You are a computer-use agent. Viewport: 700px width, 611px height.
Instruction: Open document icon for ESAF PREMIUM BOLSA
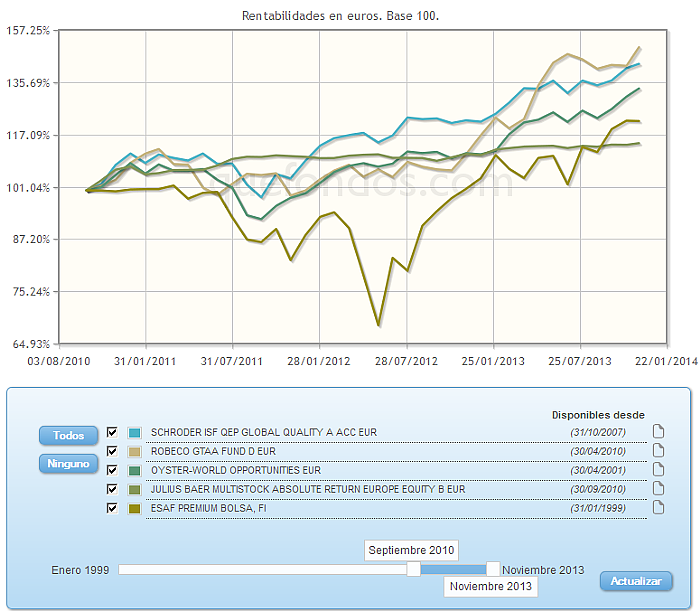(x=658, y=507)
